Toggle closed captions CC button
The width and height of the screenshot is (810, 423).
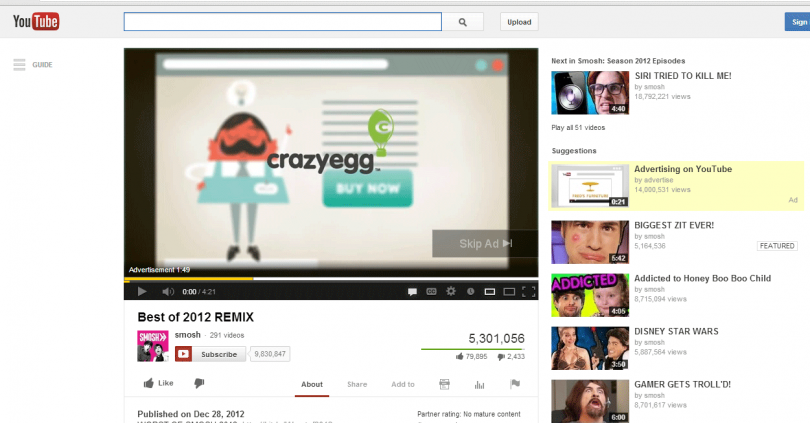431,292
